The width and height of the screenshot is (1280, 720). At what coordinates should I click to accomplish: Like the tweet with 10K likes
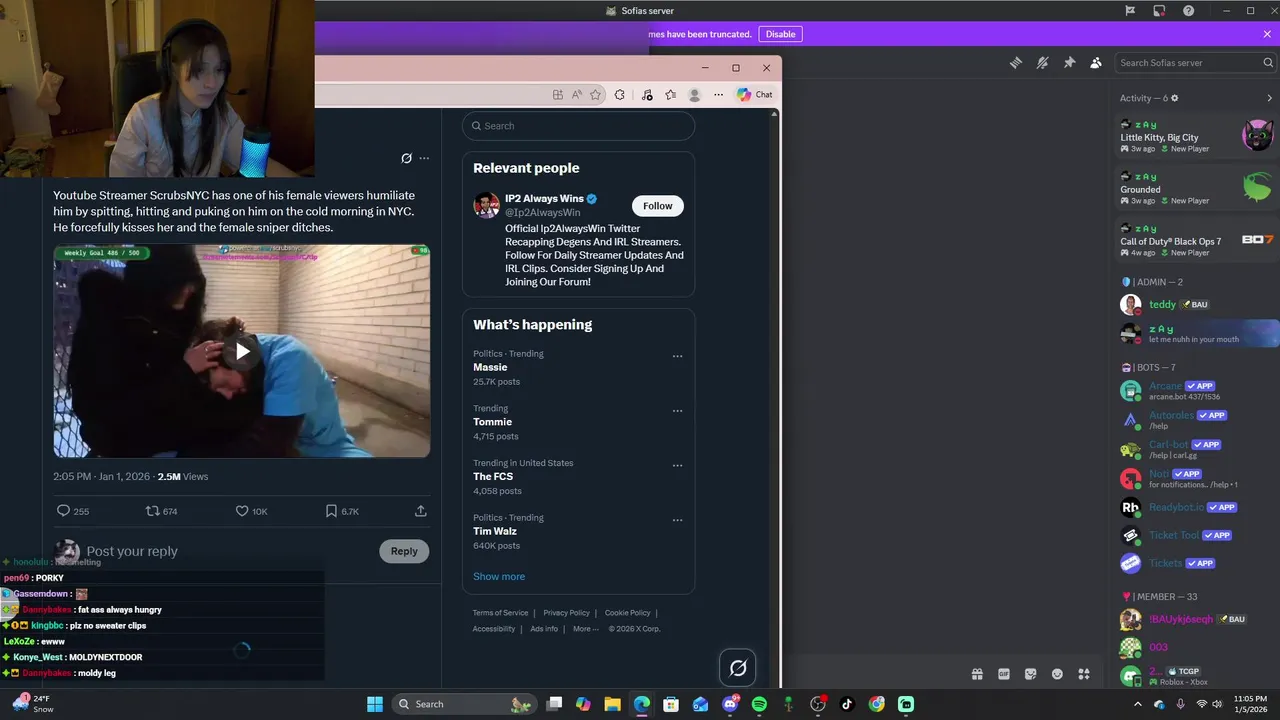pos(241,511)
